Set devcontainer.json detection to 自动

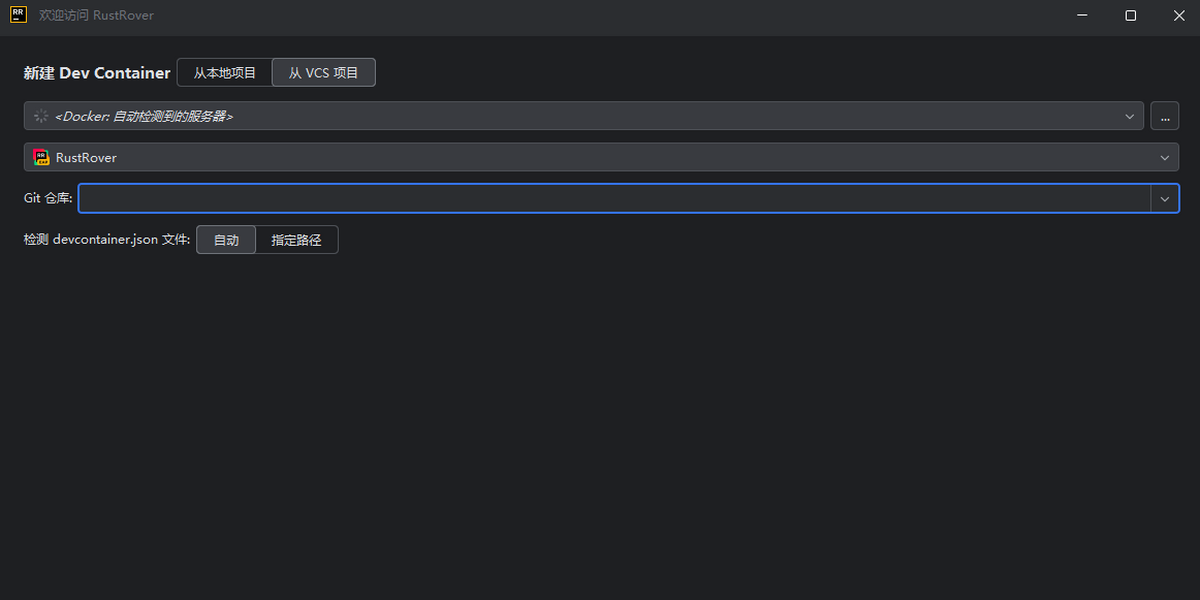(x=226, y=240)
